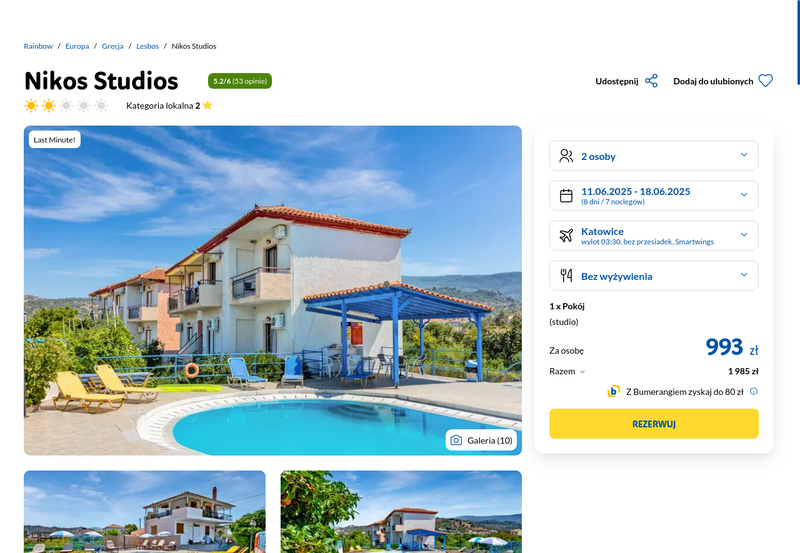Viewport: 800px width, 553px height.
Task: Expand the 2 osoby guests dropdown
Action: 654,156
